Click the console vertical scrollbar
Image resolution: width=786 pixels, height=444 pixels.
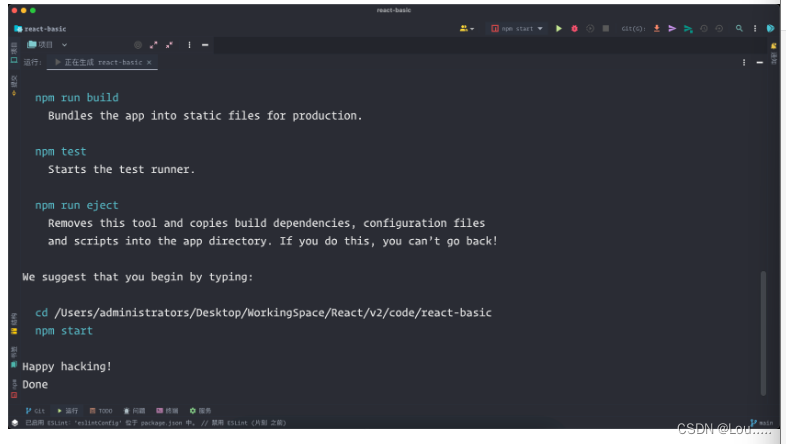click(x=763, y=333)
